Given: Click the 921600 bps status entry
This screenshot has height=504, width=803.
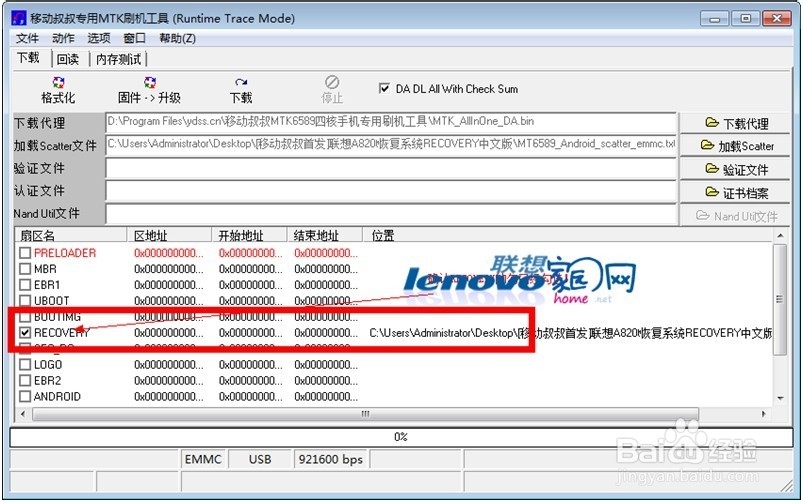Looking at the screenshot, I should click(x=331, y=459).
